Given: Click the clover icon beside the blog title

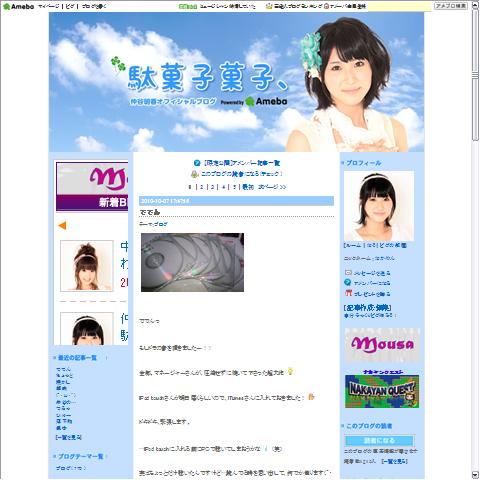Looking at the screenshot, I should [x=118, y=64].
